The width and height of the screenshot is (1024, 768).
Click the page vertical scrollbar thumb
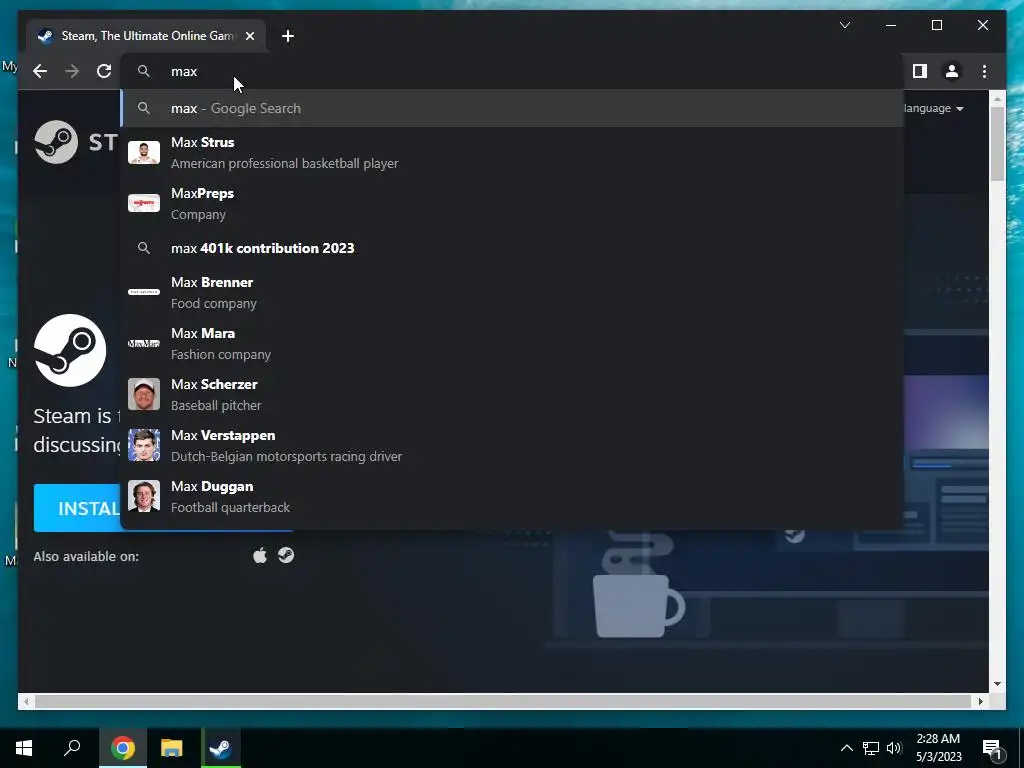point(997,144)
